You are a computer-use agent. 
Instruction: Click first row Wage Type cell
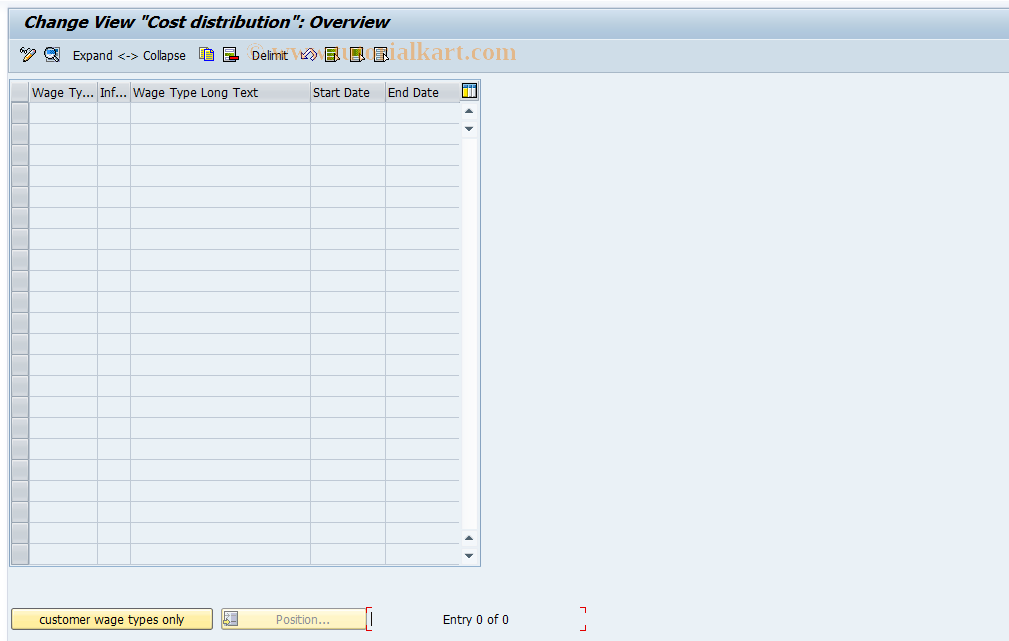point(63,113)
